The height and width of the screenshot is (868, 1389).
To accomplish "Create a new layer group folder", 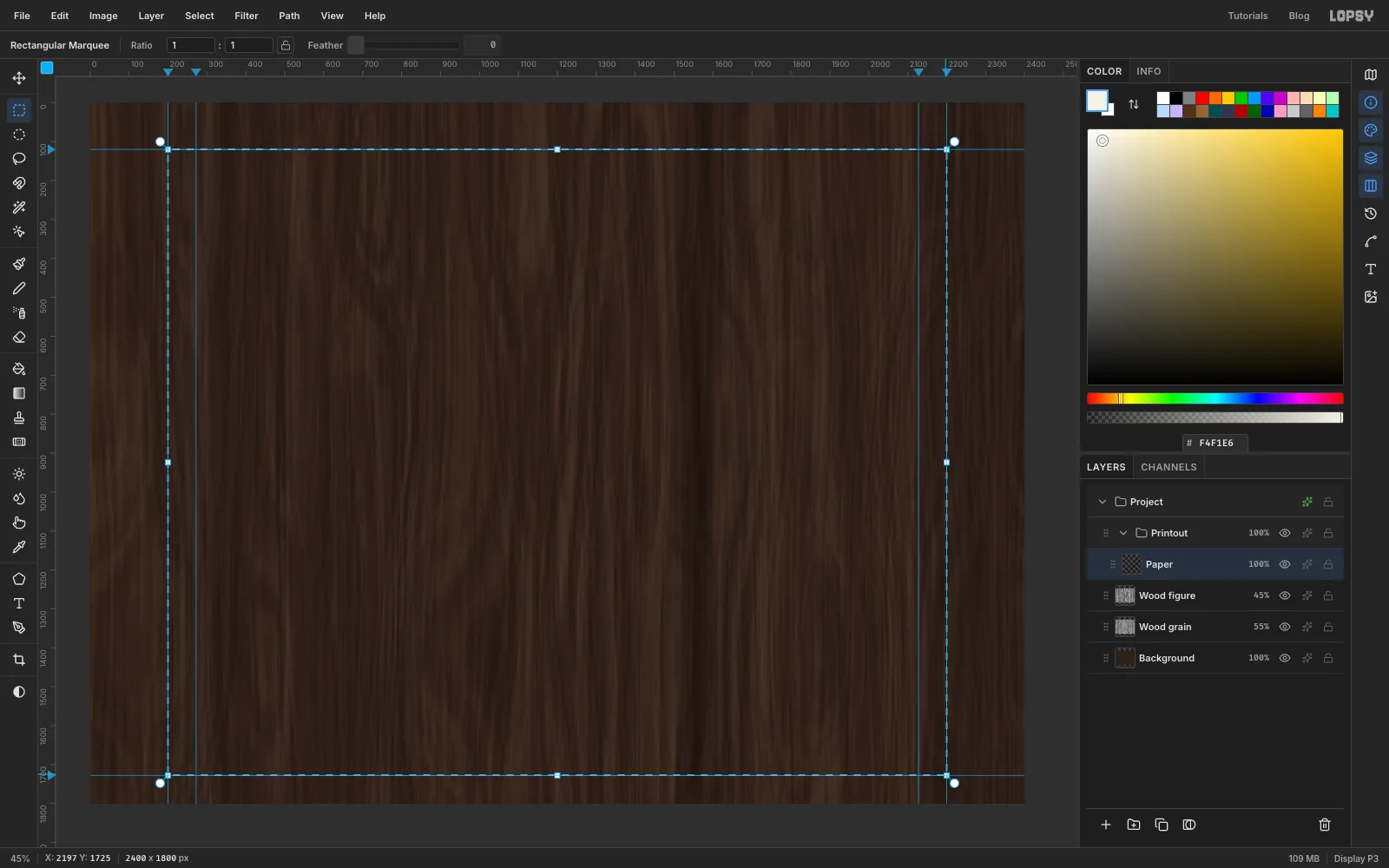I will click(1134, 825).
